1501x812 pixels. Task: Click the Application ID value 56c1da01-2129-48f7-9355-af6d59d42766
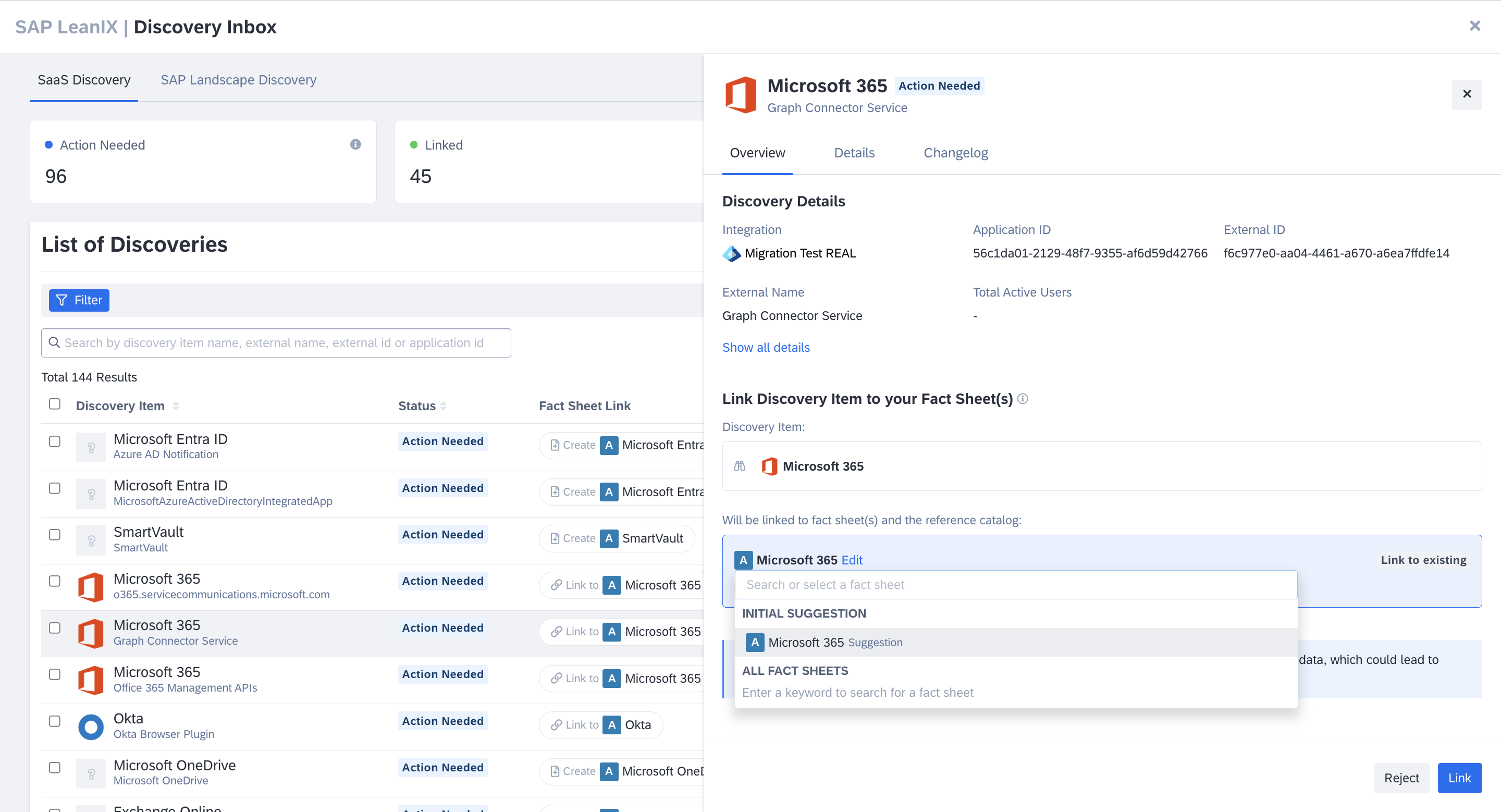click(1090, 253)
